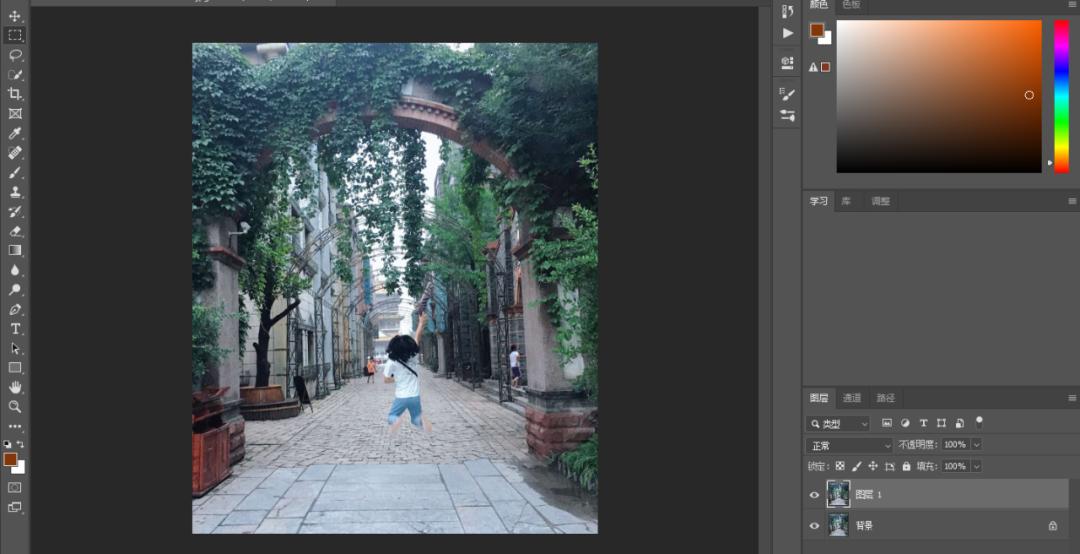The image size is (1080, 554).
Task: Toggle visibility of the 背景 layer
Action: click(814, 526)
